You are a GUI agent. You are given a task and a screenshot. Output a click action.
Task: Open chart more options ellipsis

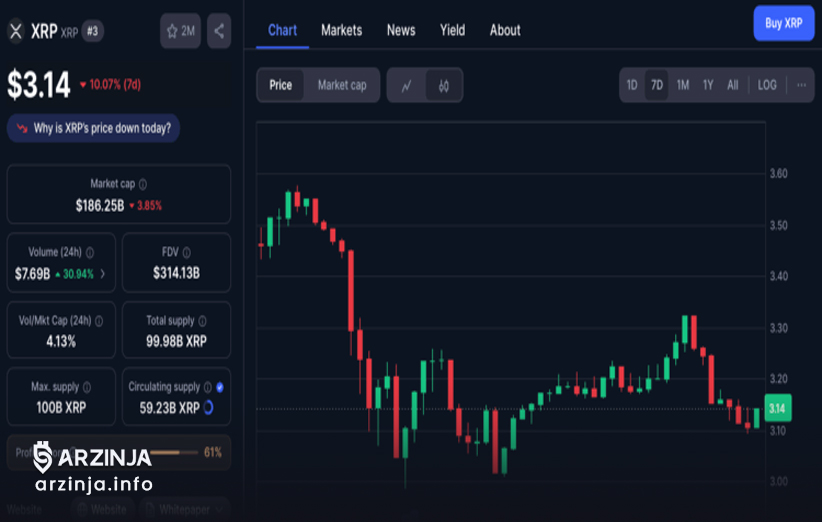point(802,85)
